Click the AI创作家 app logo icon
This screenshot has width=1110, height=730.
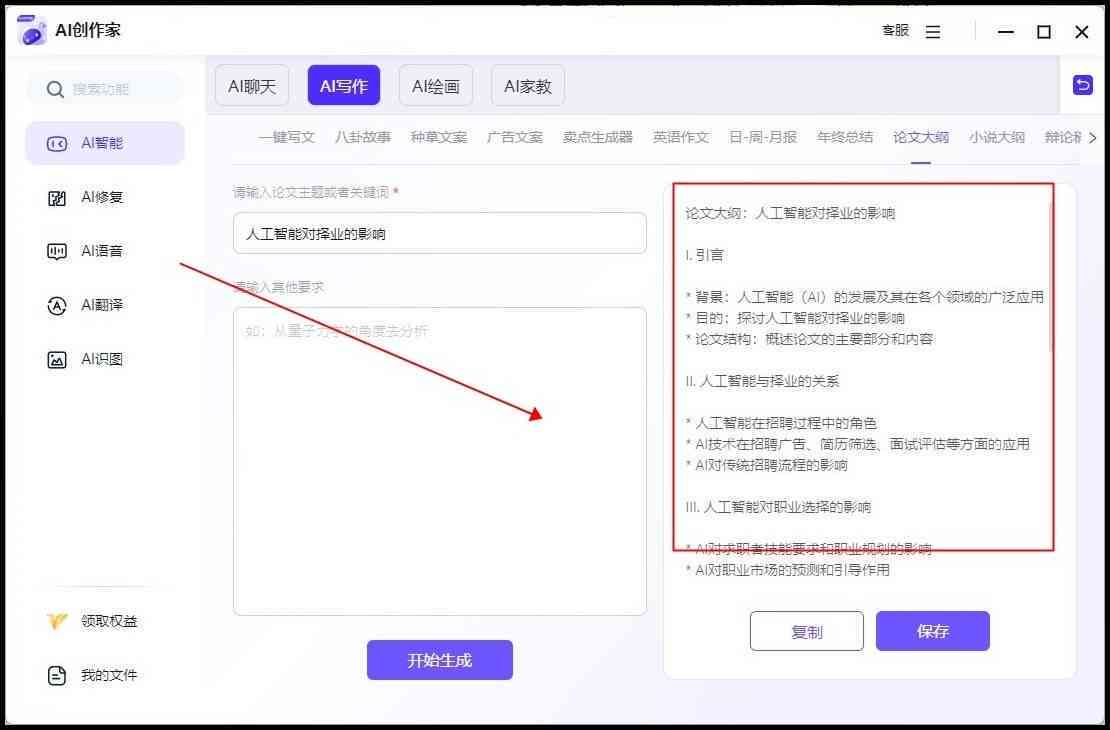tap(31, 30)
